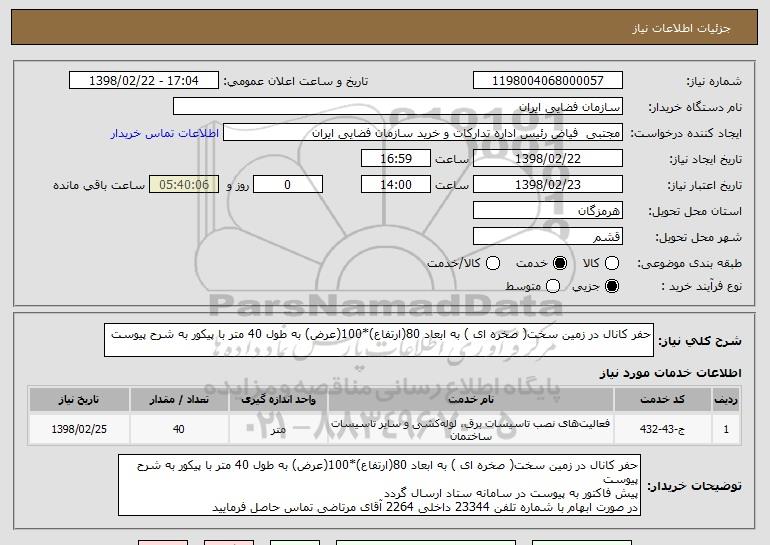Click the buyer organization field سازمان فضایی ایران
This screenshot has width=770, height=545.
pyautogui.click(x=398, y=107)
